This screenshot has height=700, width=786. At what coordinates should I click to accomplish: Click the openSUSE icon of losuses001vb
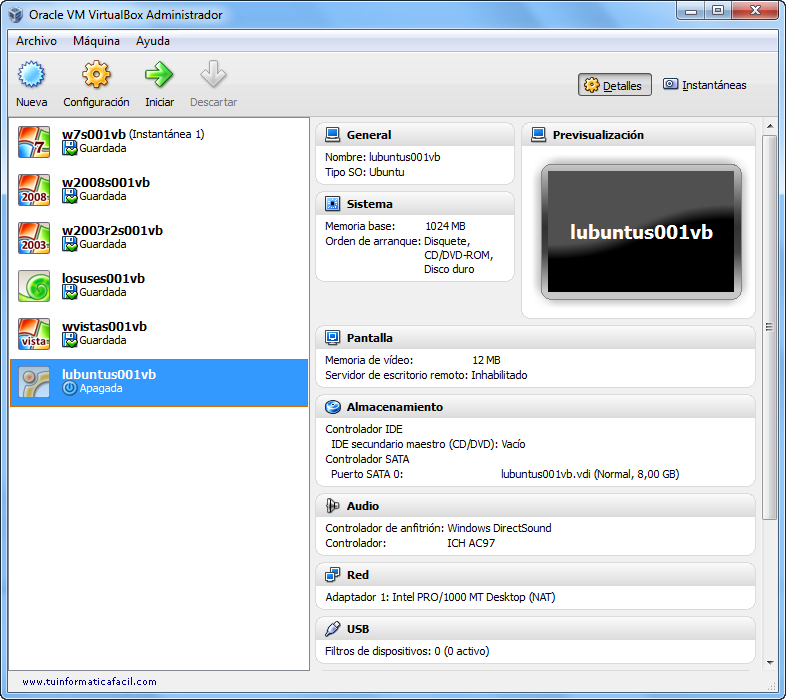pos(34,286)
